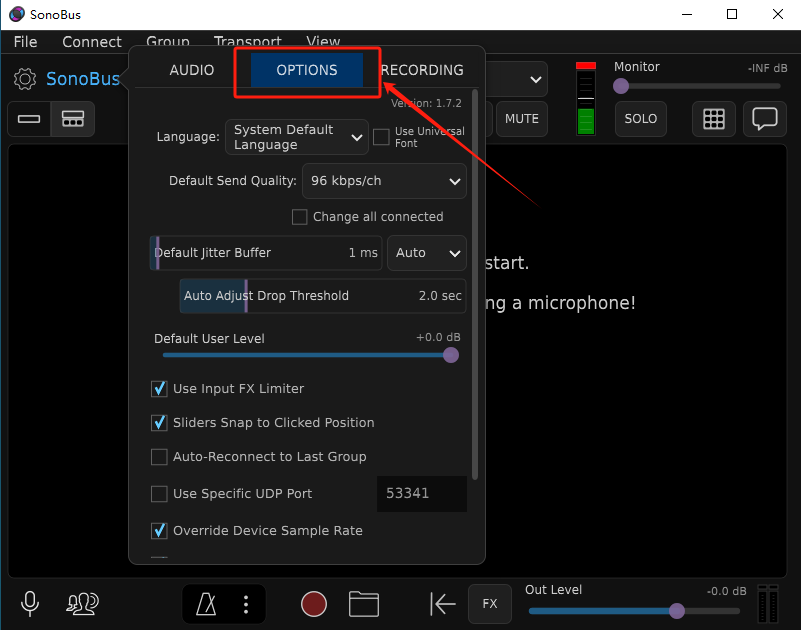Open metronome three-dot options menu
This screenshot has height=630, width=801.
point(246,604)
